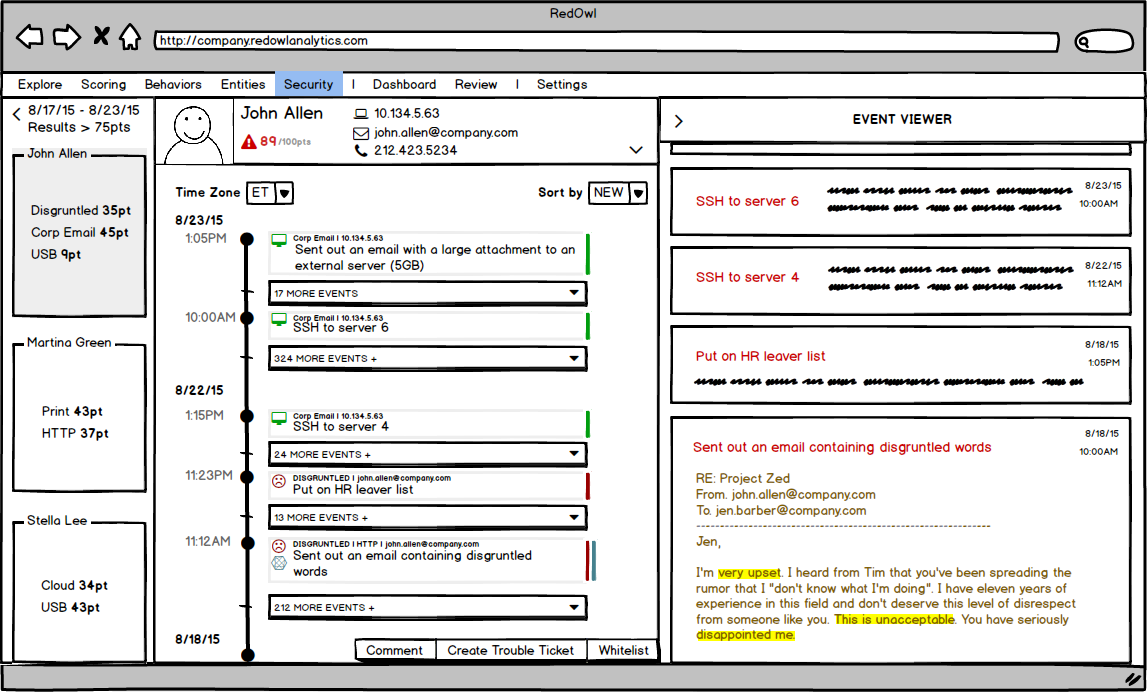Screen dimensions: 1147x692
Task: Collapse Event Viewer with arrow chevron
Action: click(x=678, y=121)
